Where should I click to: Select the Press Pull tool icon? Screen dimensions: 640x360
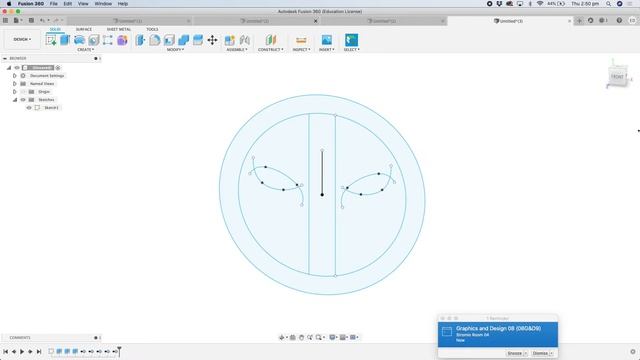point(140,40)
